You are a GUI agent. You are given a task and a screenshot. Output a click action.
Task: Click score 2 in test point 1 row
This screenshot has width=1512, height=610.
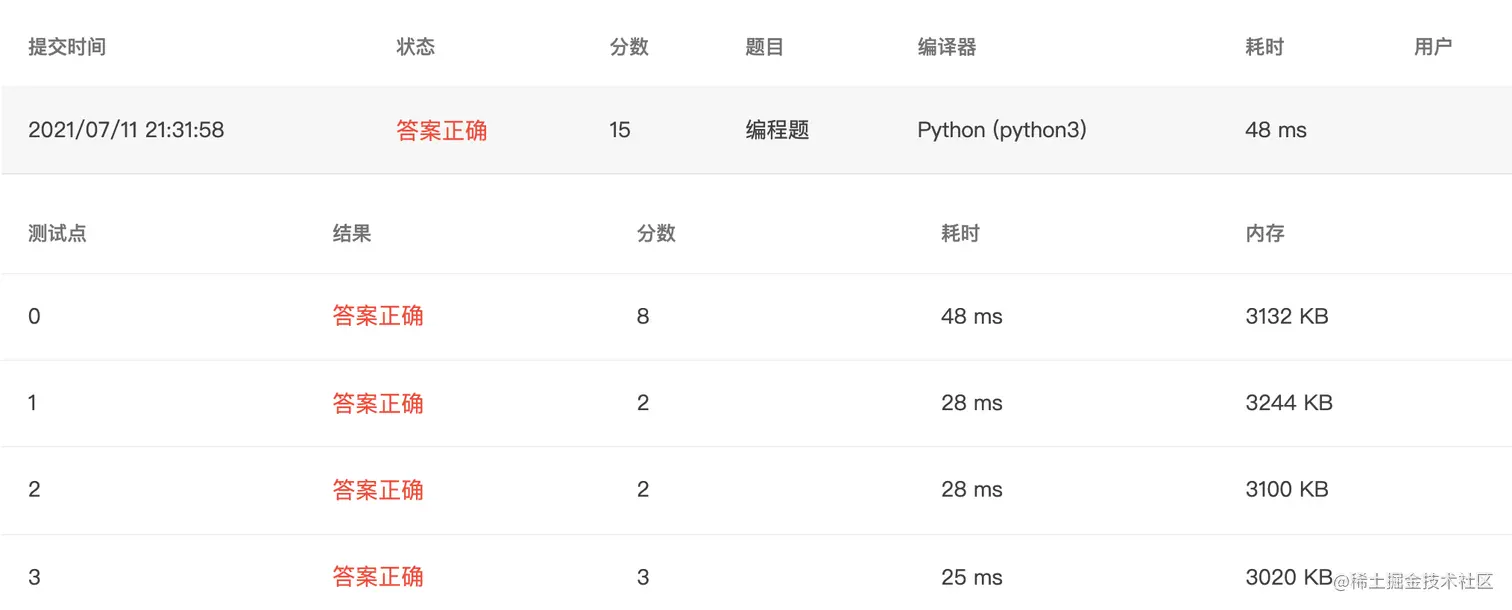tap(643, 403)
